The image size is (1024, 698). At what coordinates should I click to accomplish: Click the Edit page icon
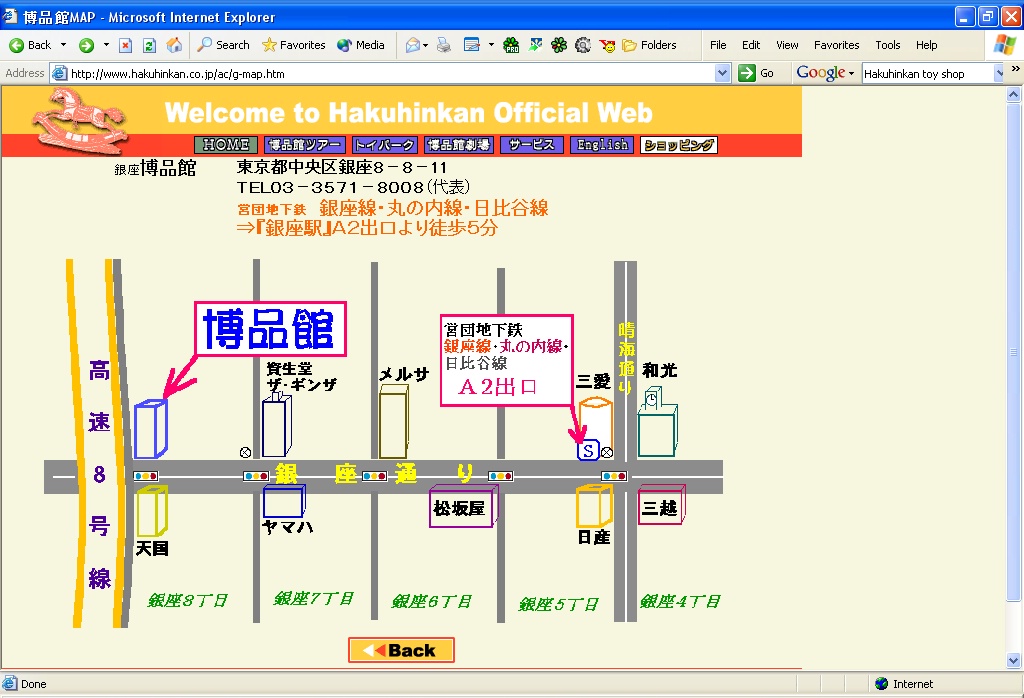point(472,45)
